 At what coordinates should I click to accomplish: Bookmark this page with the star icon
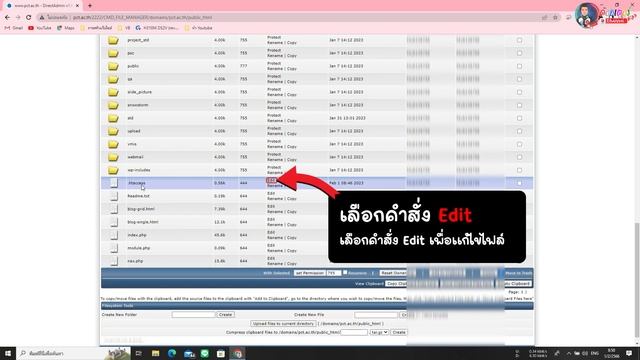[555, 18]
